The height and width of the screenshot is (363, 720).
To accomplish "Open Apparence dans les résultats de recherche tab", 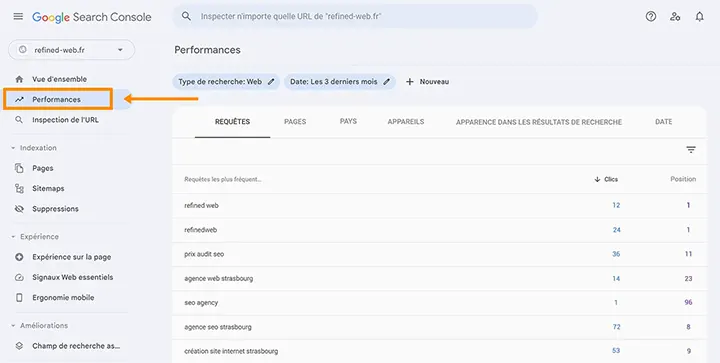I will pos(539,122).
